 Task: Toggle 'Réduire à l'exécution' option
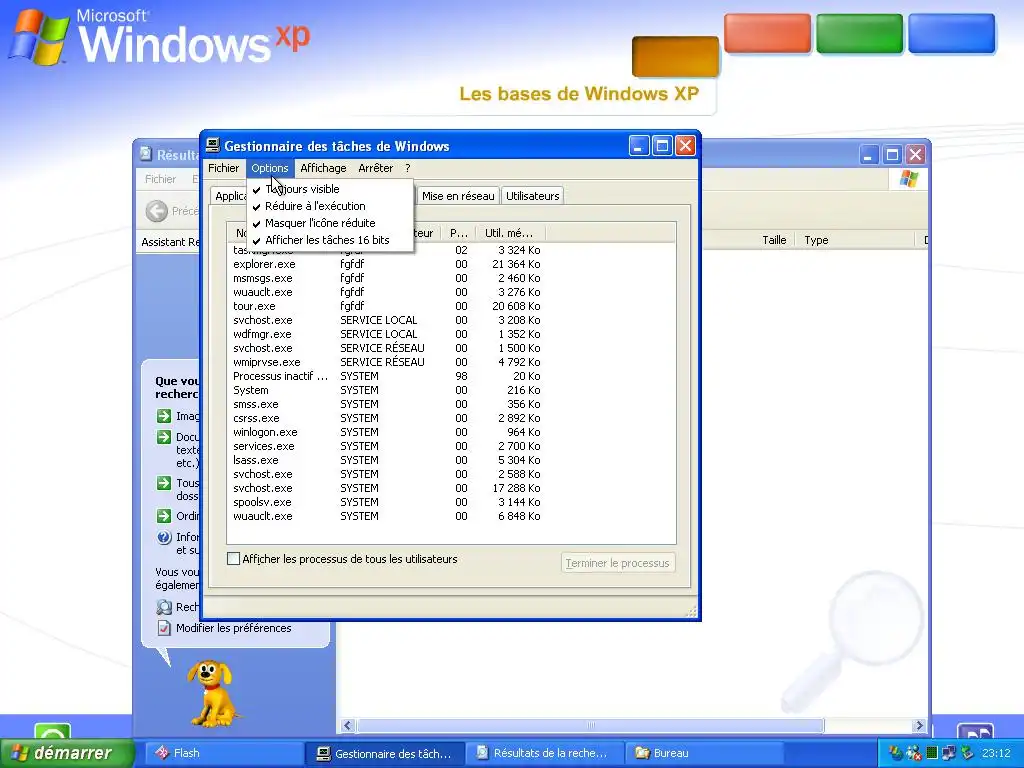[330, 206]
